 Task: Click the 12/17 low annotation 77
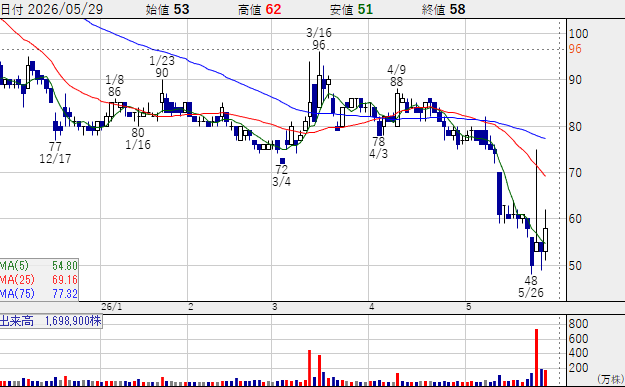(55, 146)
